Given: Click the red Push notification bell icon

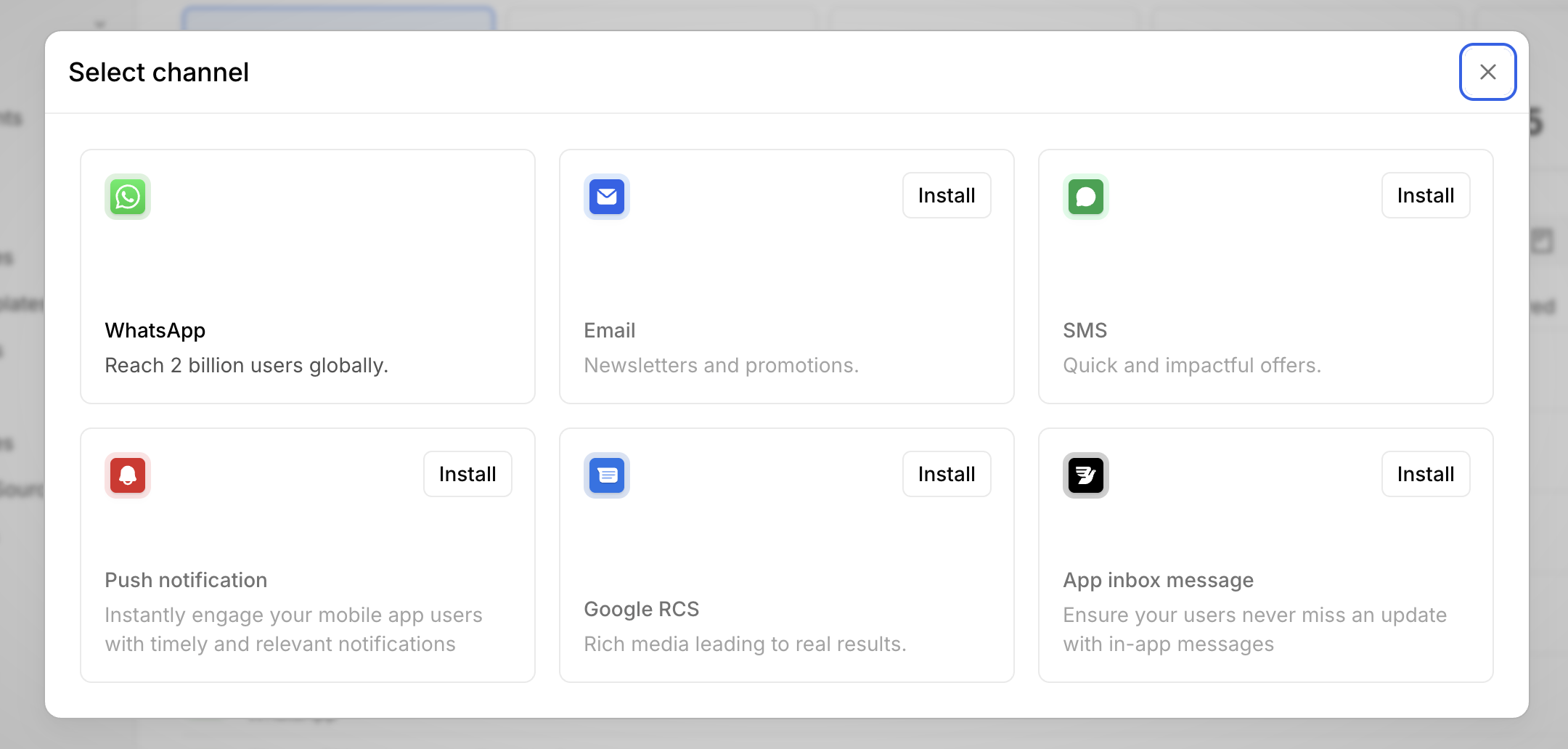Looking at the screenshot, I should tap(128, 475).
